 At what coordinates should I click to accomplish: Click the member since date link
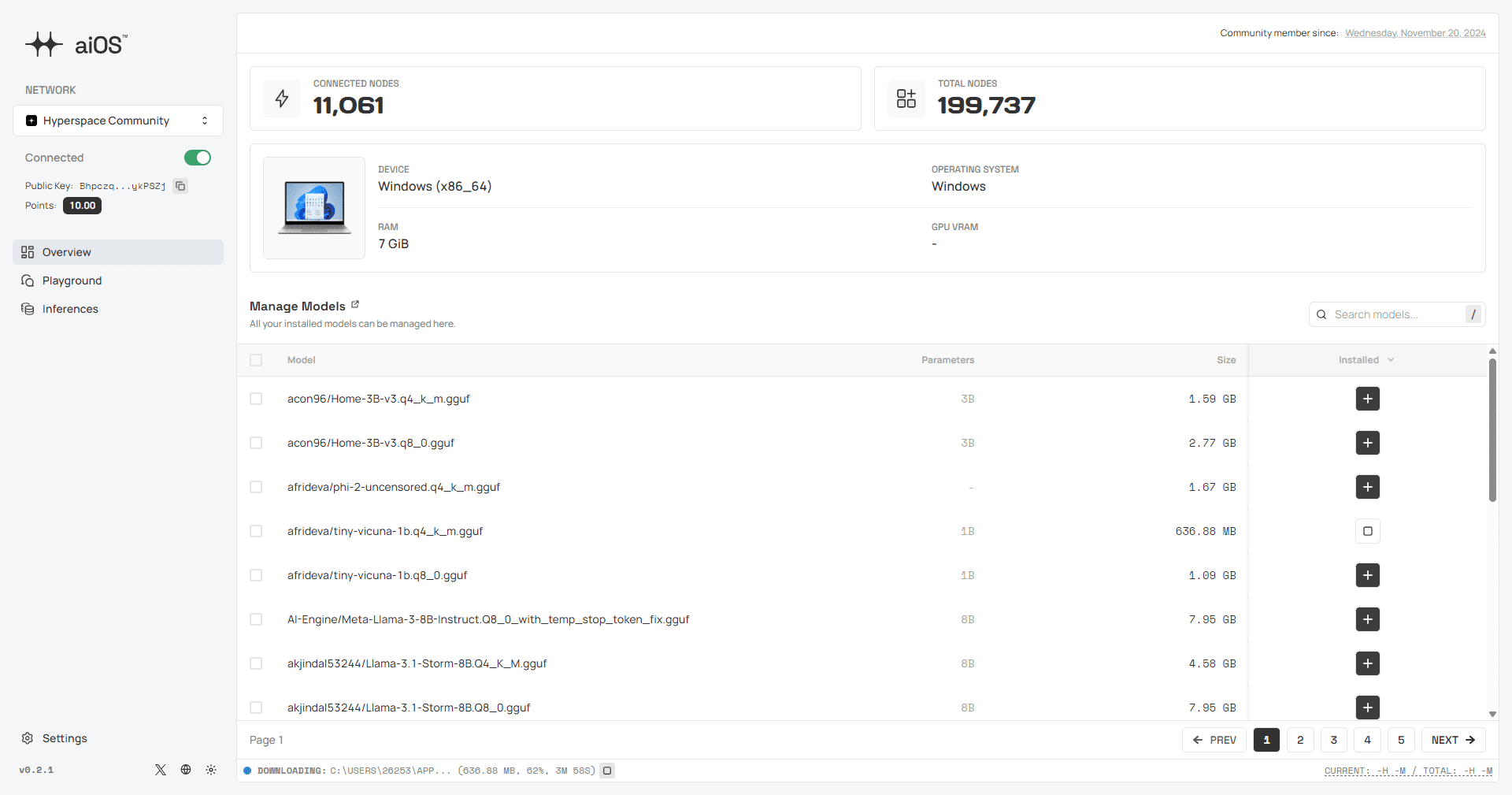tap(1415, 33)
